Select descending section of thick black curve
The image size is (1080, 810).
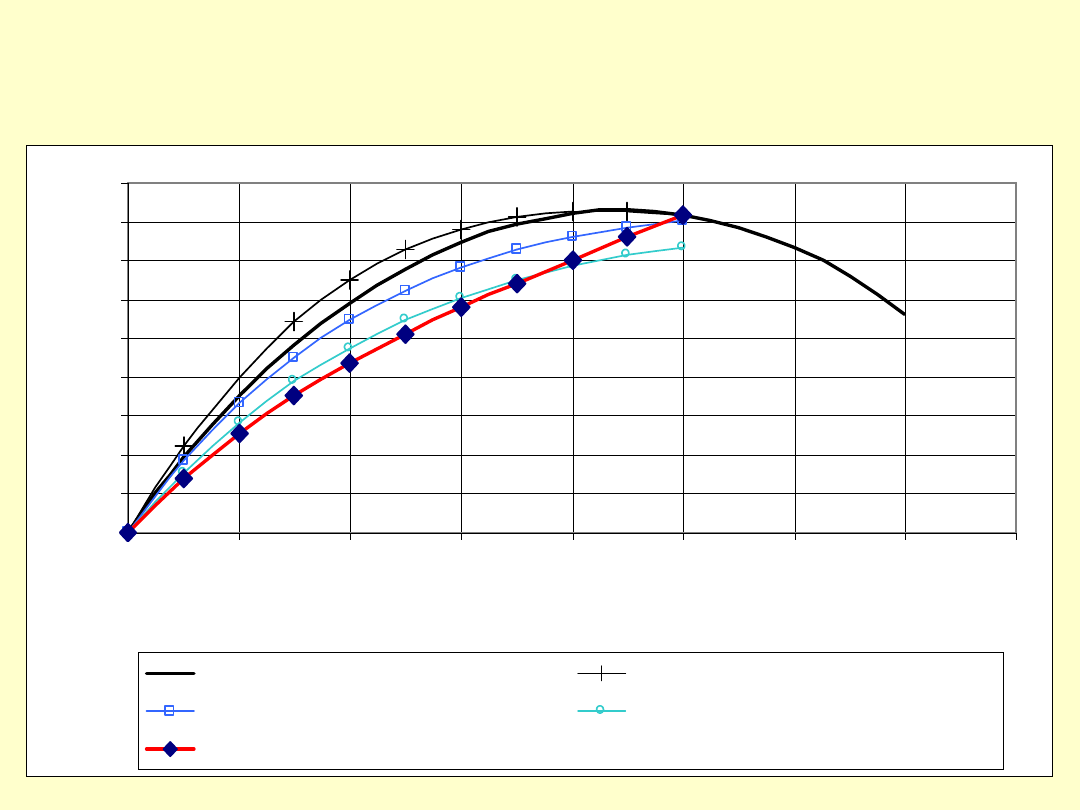(x=822, y=259)
